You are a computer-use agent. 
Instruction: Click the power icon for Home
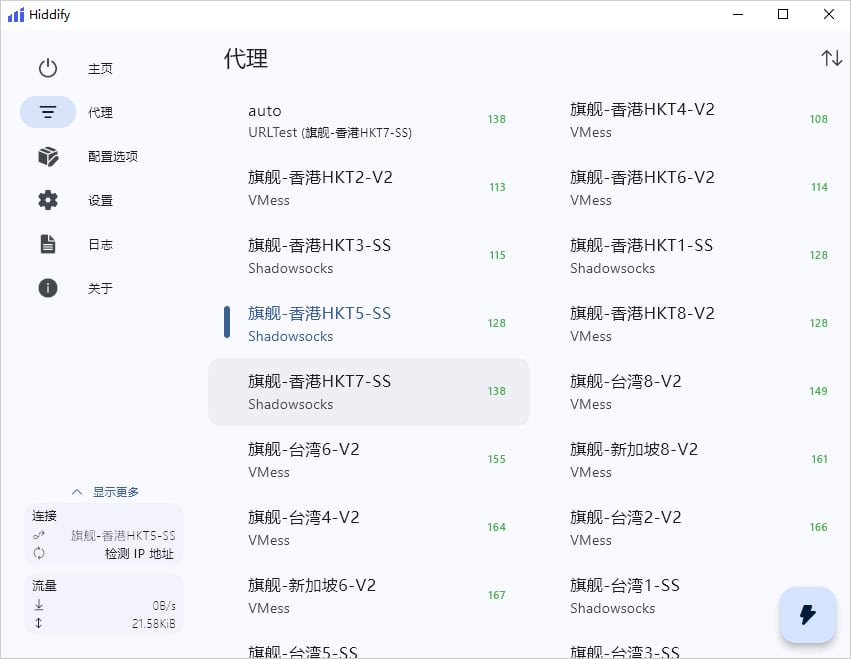tap(48, 69)
